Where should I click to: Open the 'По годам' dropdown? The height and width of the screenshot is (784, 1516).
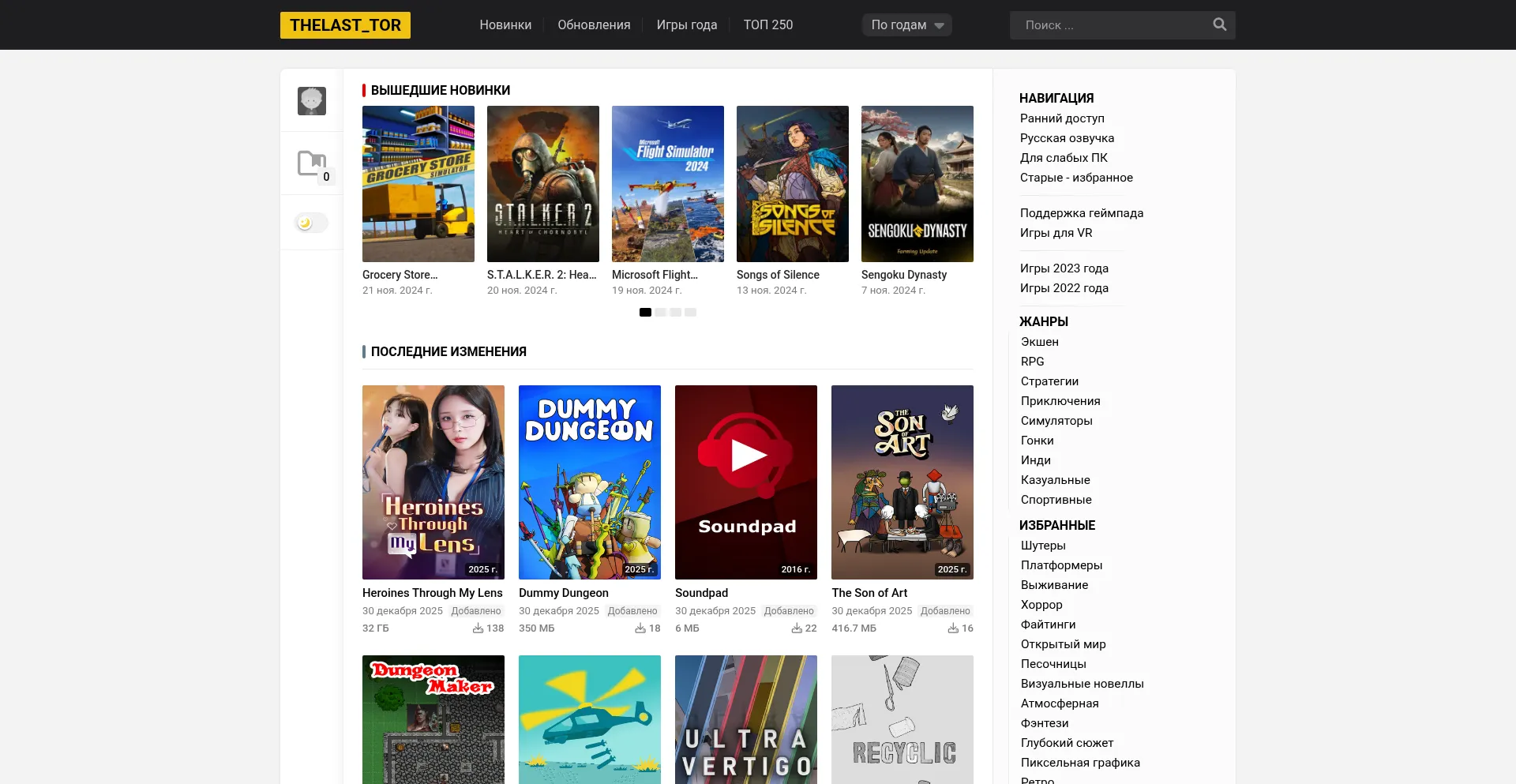[907, 25]
